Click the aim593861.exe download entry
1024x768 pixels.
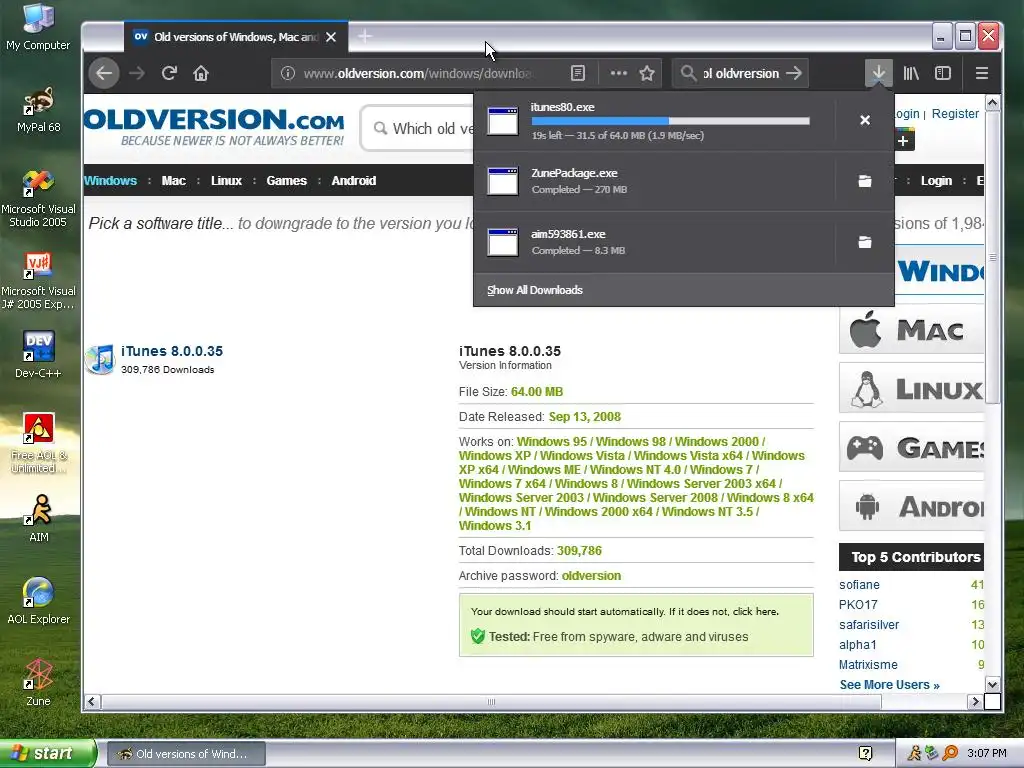pyautogui.click(x=654, y=242)
